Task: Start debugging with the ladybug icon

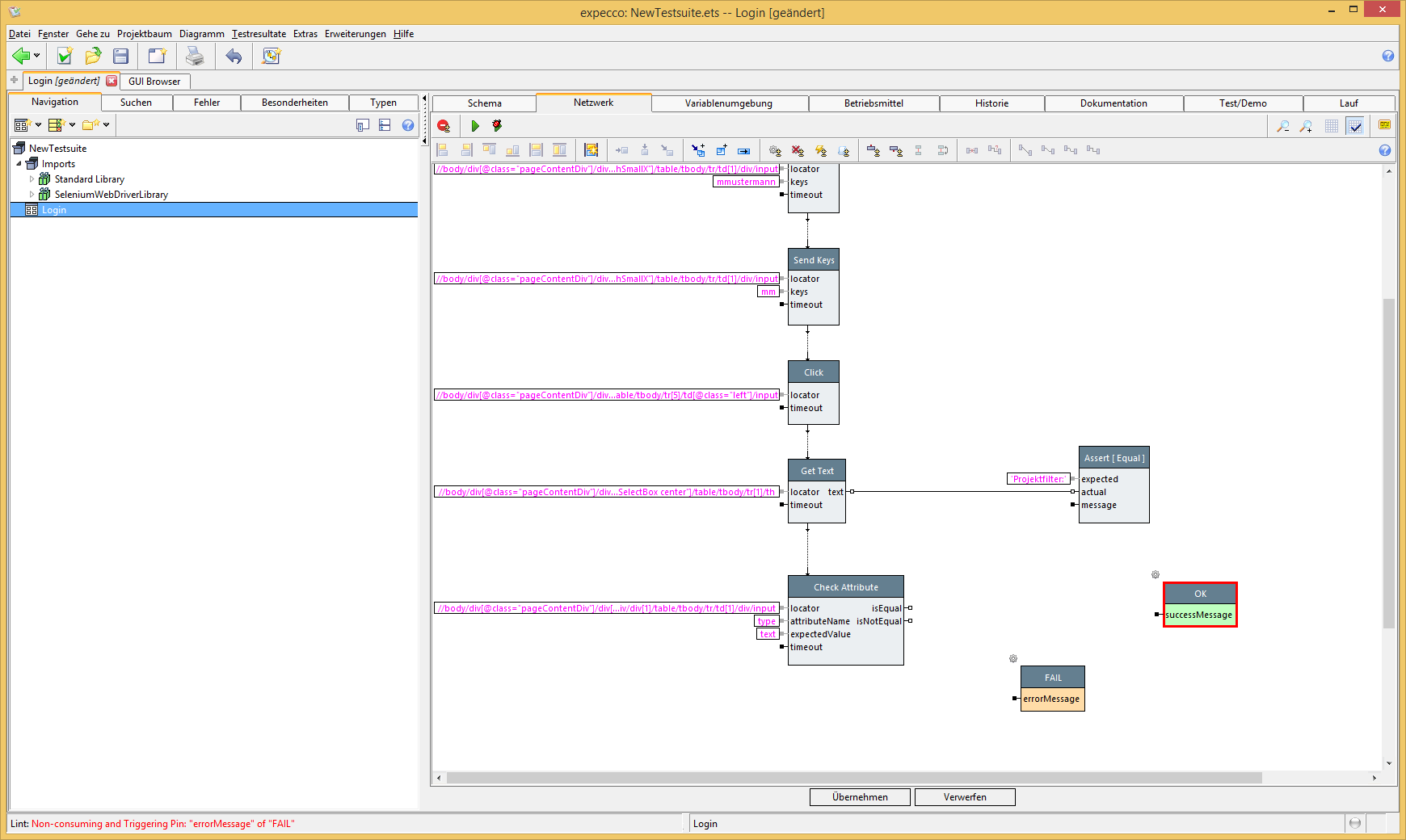Action: tap(497, 126)
